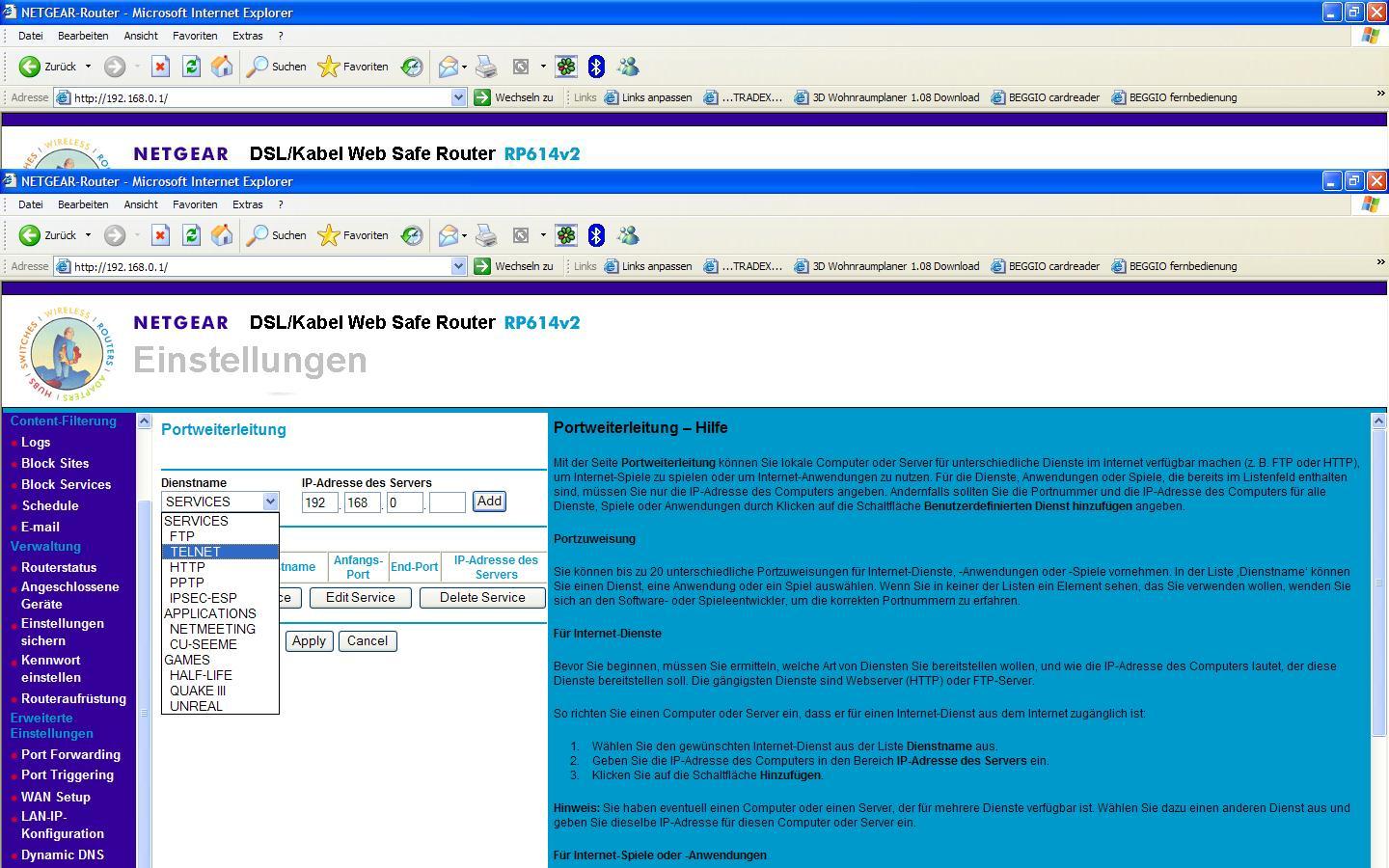Click the Add button
This screenshot has height=868, width=1389.
coord(489,502)
